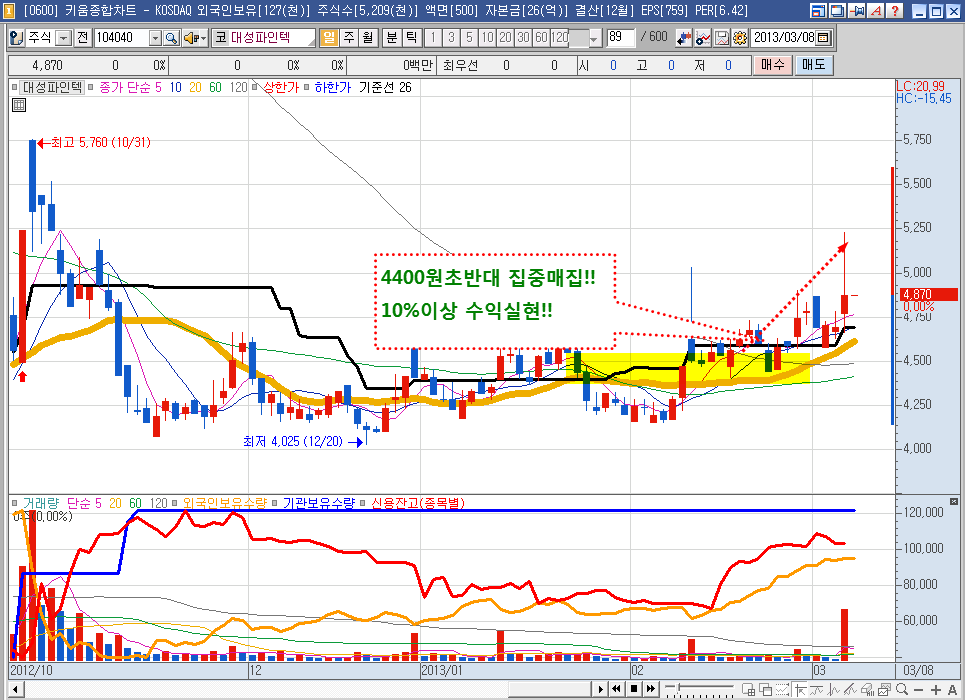Screen dimensions: 965x700
Task: Select interval preset 60
Action: pyautogui.click(x=541, y=38)
